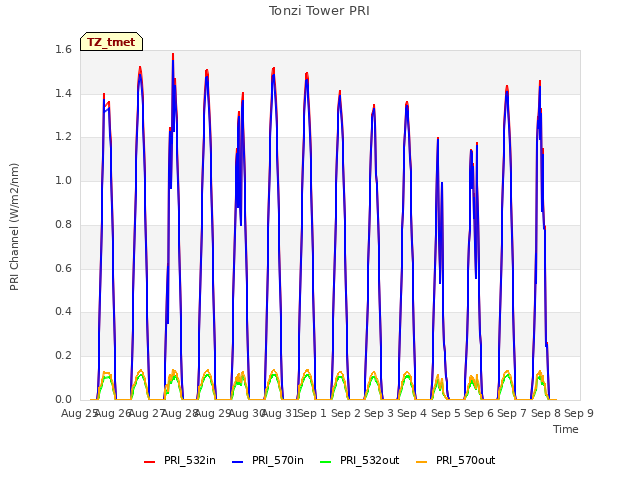Click the Sep 3 tick label
The height and width of the screenshot is (480, 640).
pyautogui.click(x=379, y=413)
